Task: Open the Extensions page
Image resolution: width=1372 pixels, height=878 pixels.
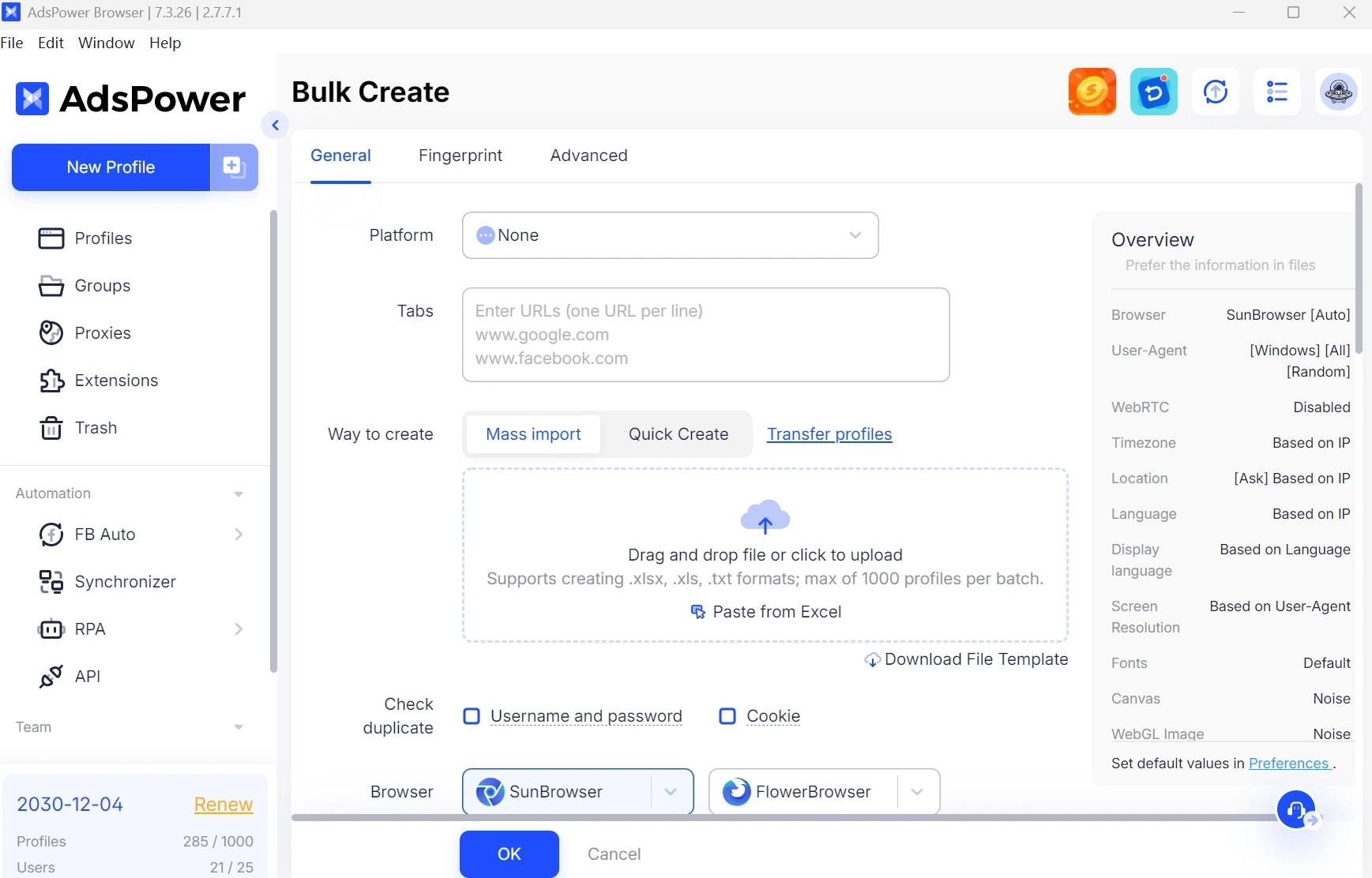Action: pos(99,381)
